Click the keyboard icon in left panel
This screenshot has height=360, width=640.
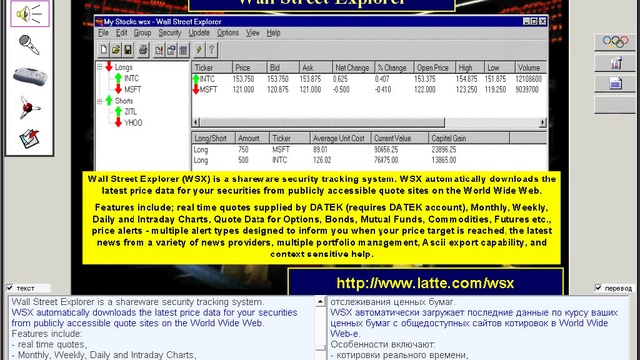pos(30,76)
